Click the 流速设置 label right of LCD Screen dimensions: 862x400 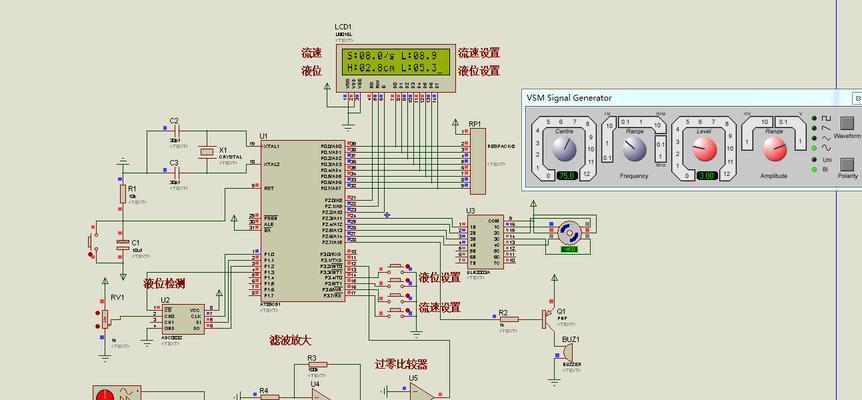click(479, 53)
